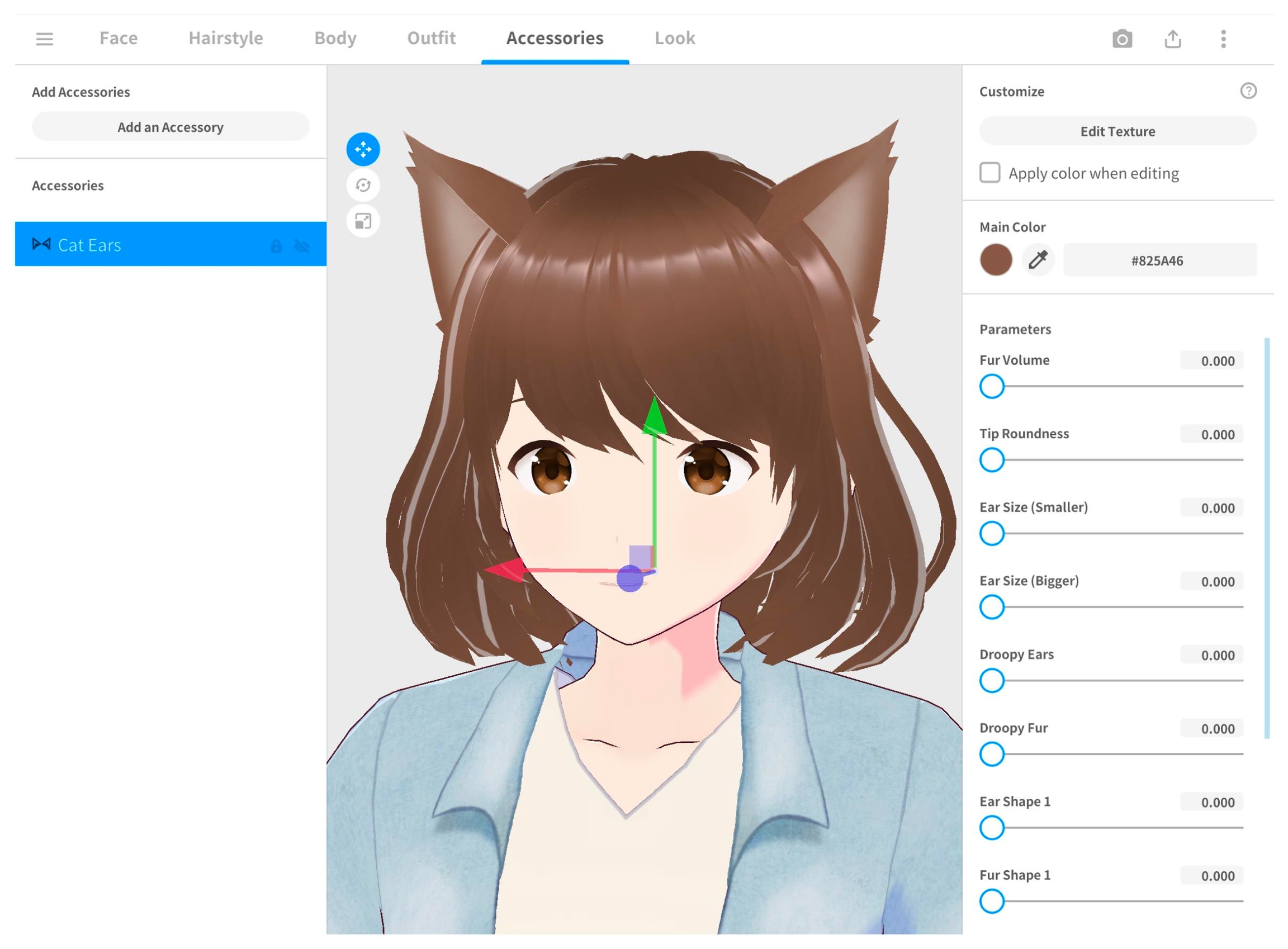Enable Apply color when editing checkbox
1288x949 pixels.
tap(989, 173)
